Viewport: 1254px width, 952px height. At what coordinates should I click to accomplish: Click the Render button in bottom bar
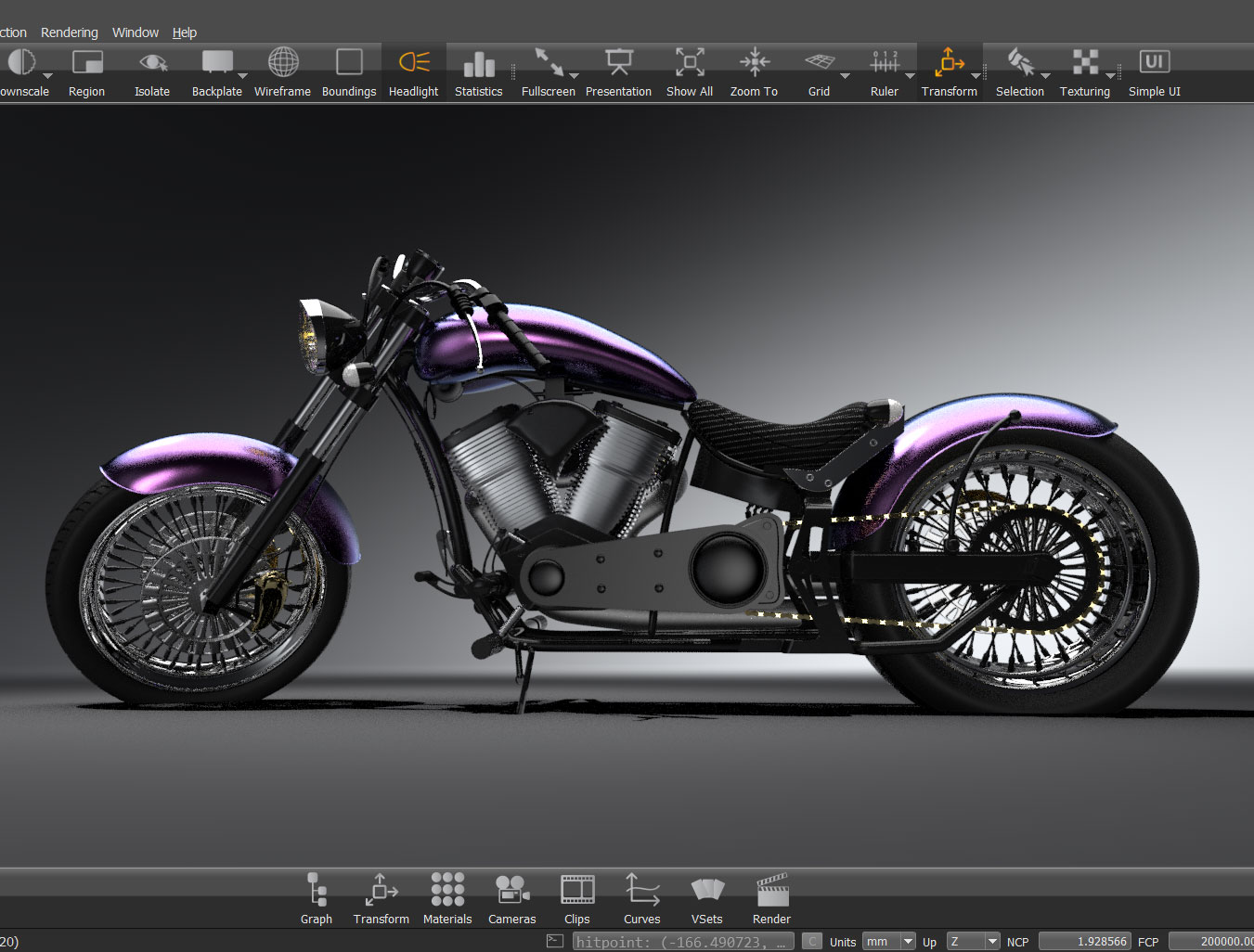coord(771,891)
